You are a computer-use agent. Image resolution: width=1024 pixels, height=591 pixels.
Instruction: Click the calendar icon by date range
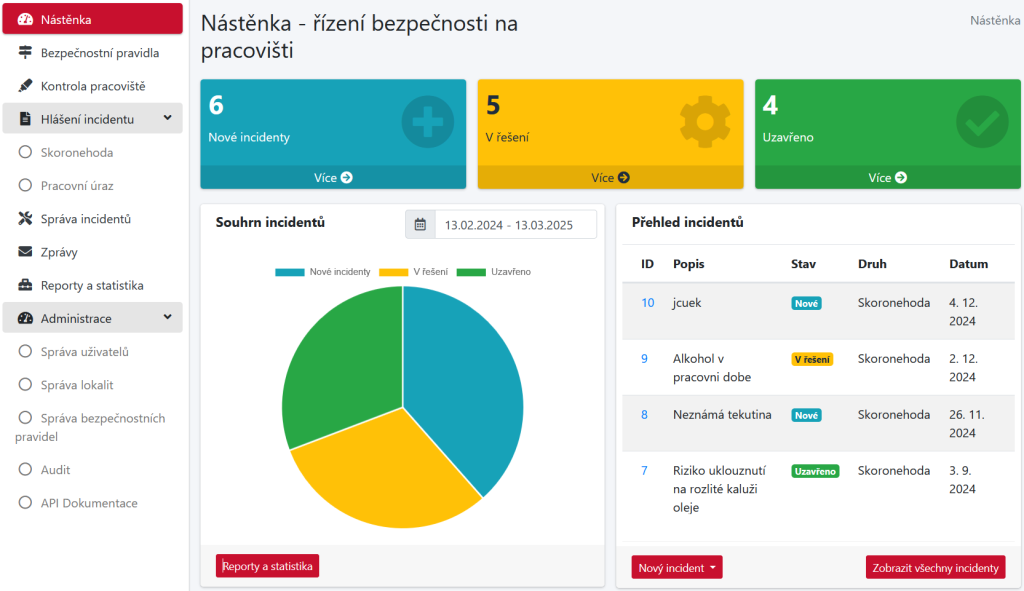click(420, 225)
